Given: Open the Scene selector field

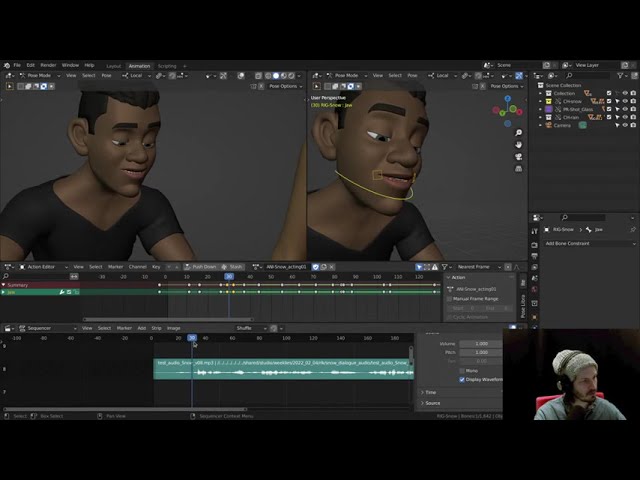Looking at the screenshot, I should coord(516,65).
